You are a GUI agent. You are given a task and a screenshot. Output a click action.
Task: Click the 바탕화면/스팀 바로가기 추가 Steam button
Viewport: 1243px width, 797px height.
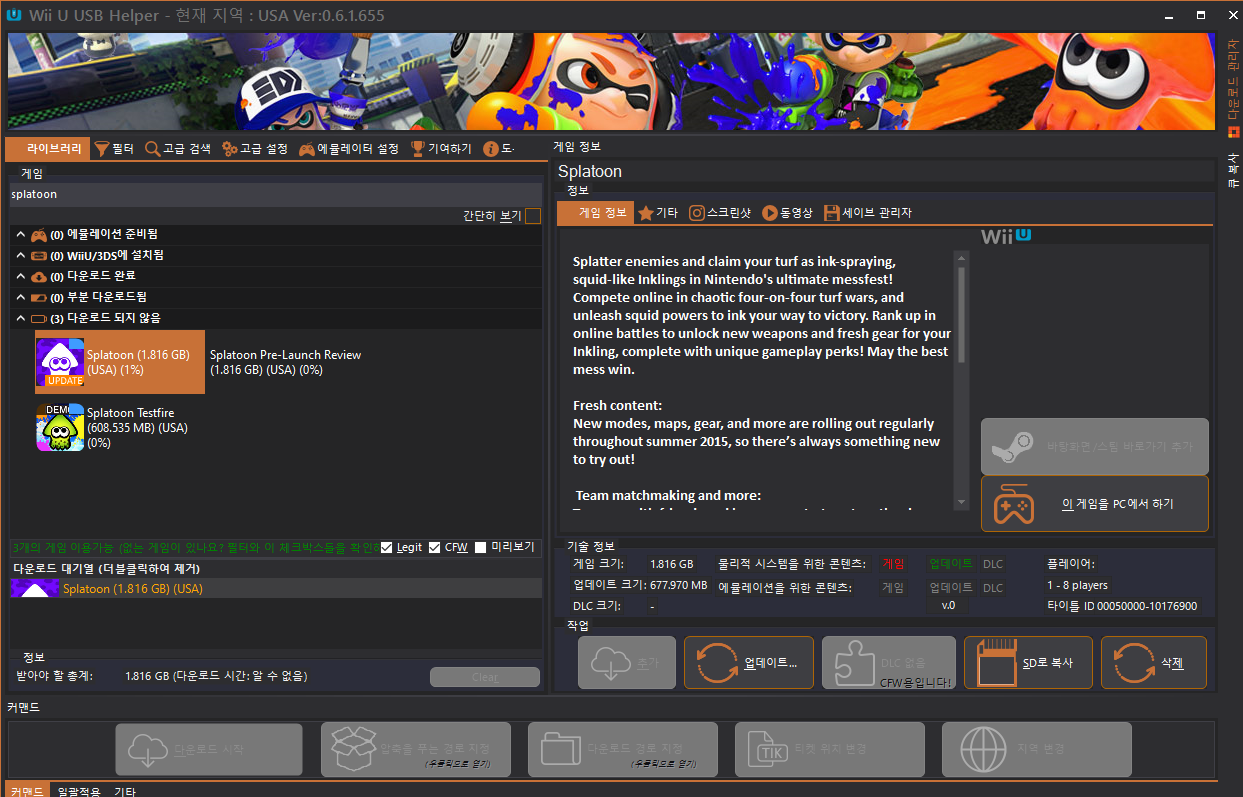coord(1095,447)
